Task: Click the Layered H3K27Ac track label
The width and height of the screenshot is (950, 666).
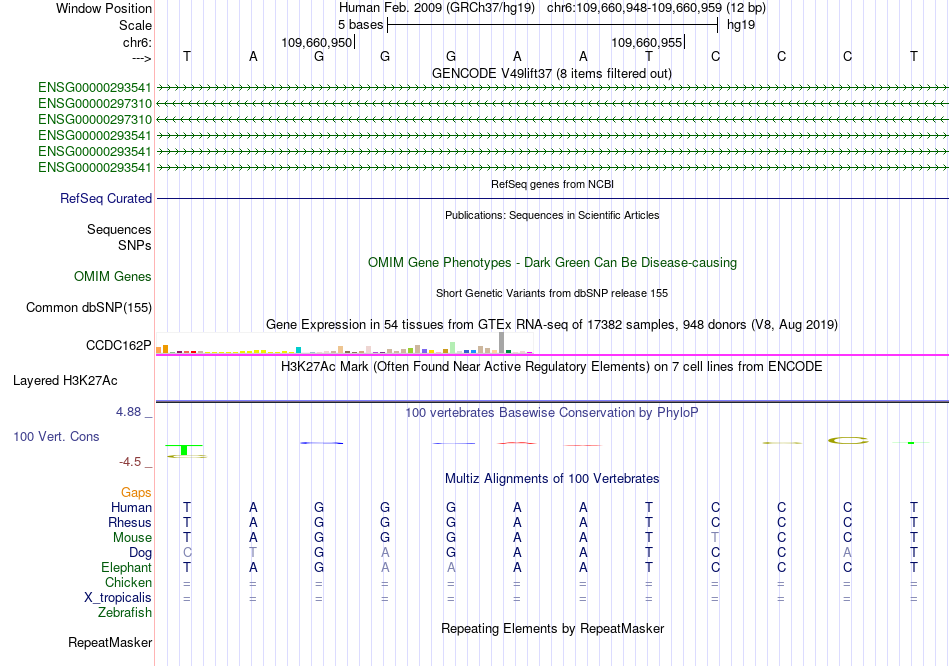Action: (x=65, y=381)
